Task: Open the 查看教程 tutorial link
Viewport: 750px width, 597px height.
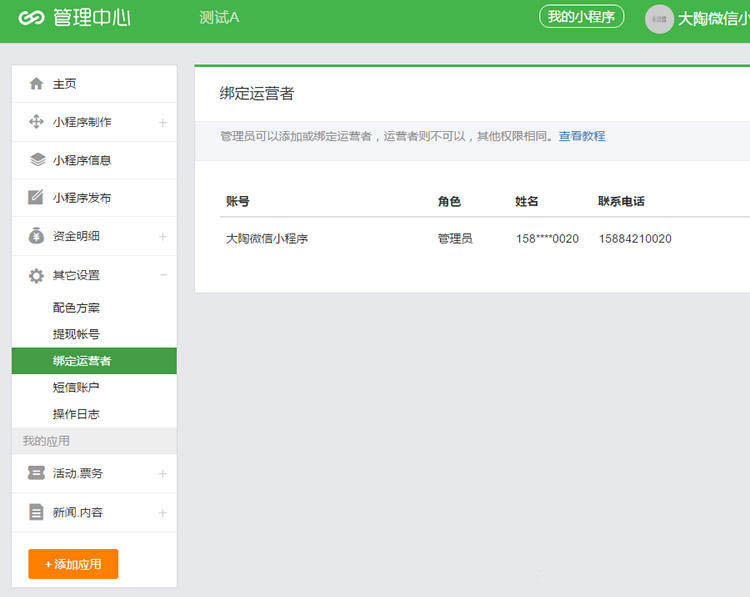Action: 581,136
